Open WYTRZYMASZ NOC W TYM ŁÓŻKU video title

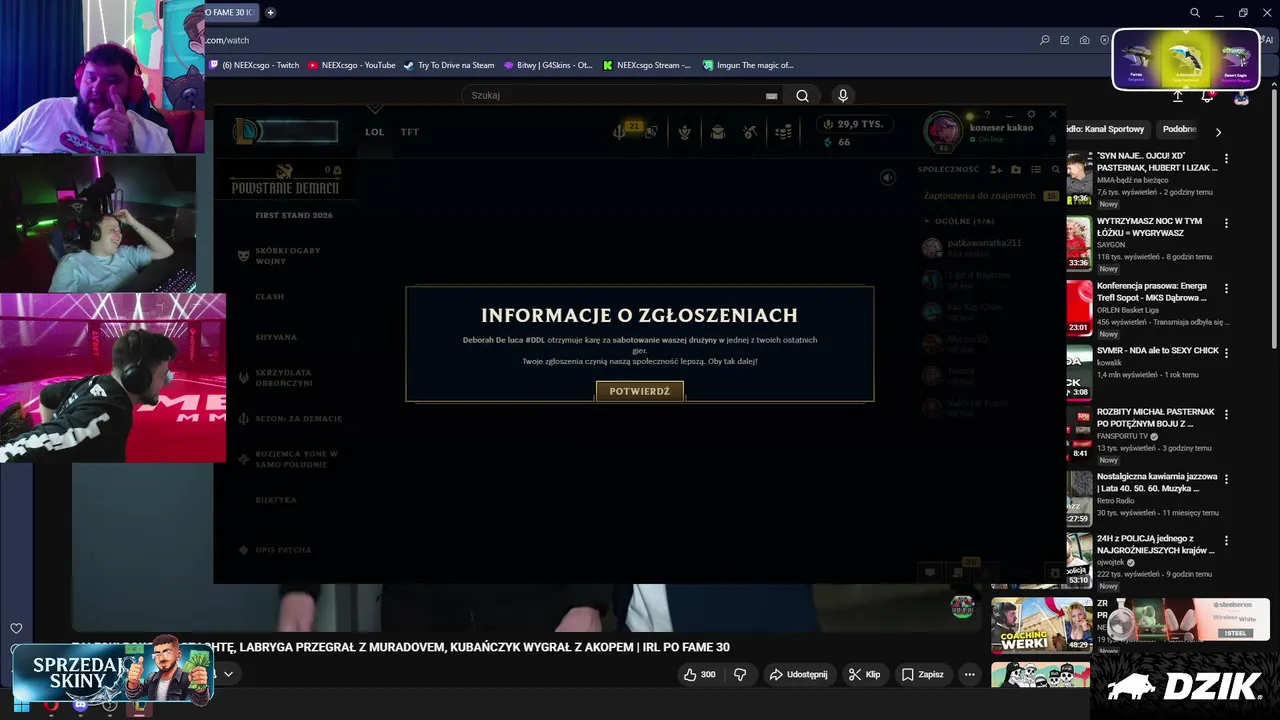[x=1149, y=227]
